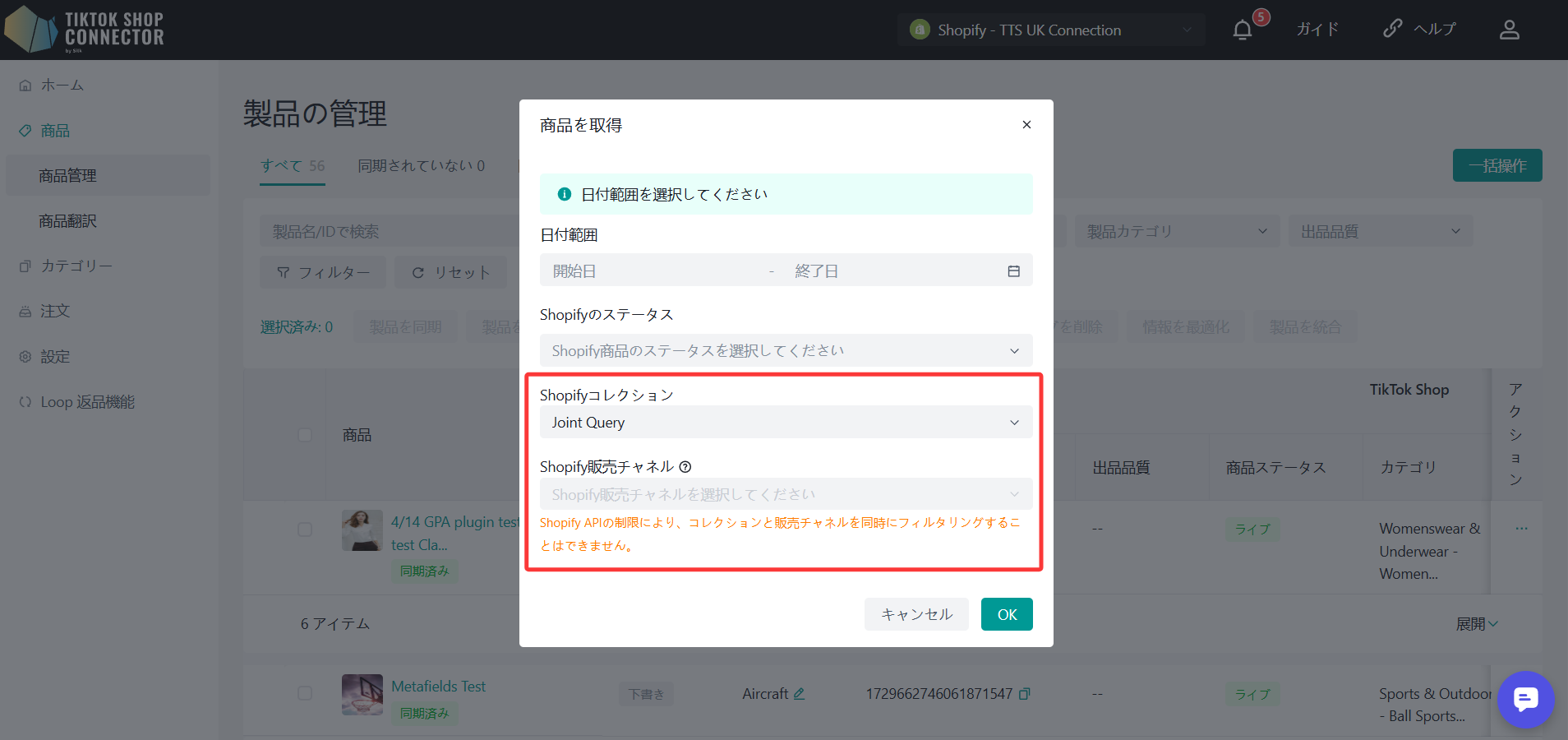
Task: Close the 商品を取得 dialog
Action: tap(1026, 125)
